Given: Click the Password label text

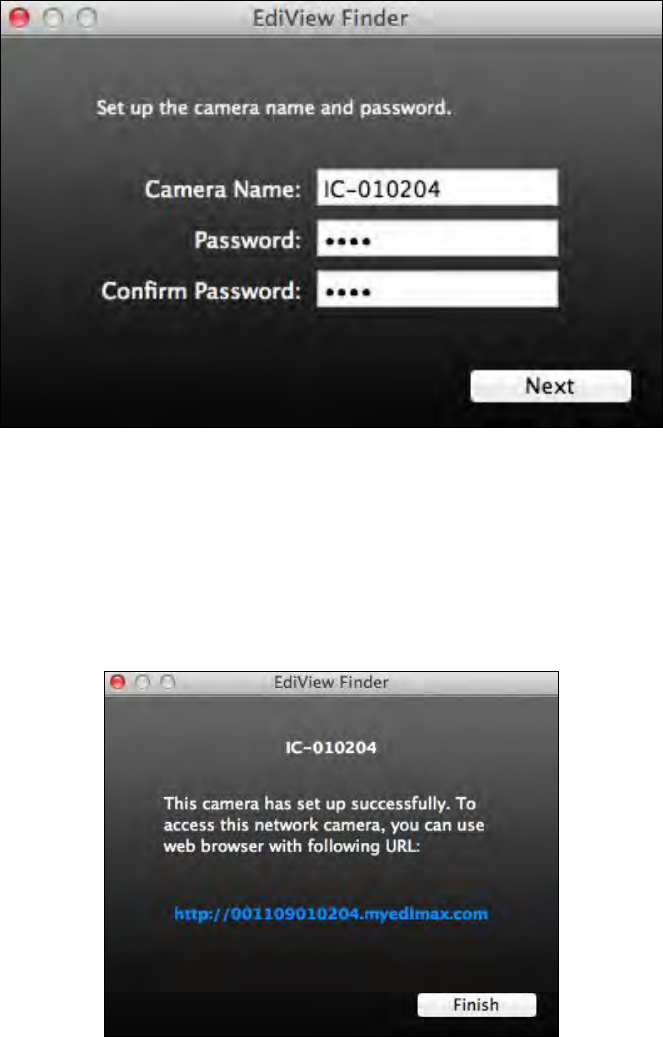Looking at the screenshot, I should point(247,240).
